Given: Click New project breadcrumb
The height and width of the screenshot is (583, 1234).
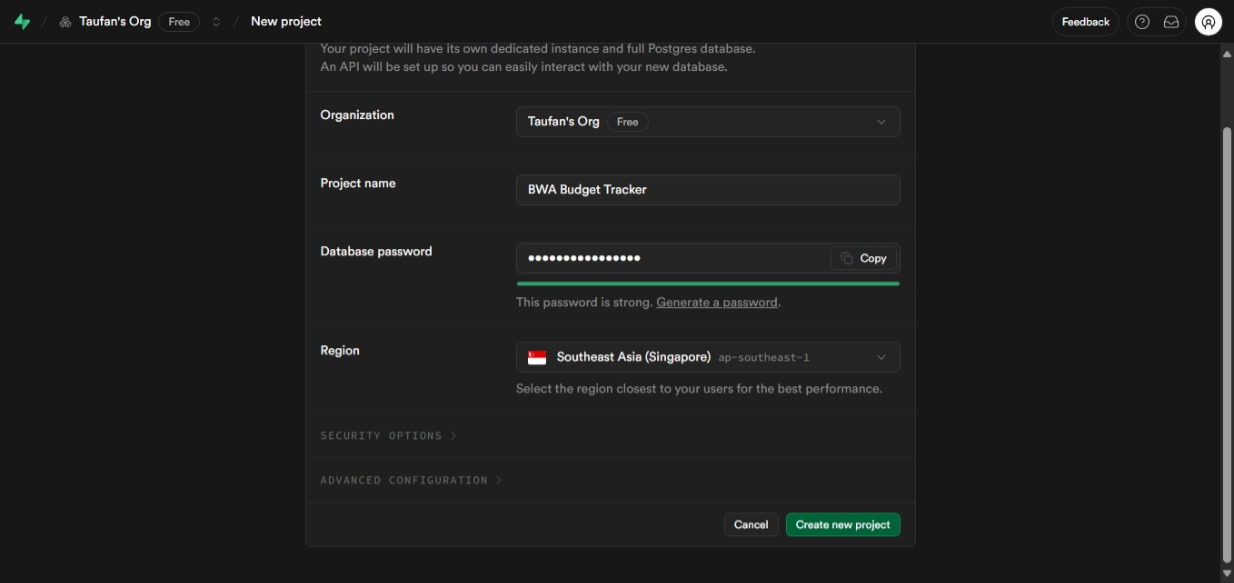Looking at the screenshot, I should click(286, 22).
